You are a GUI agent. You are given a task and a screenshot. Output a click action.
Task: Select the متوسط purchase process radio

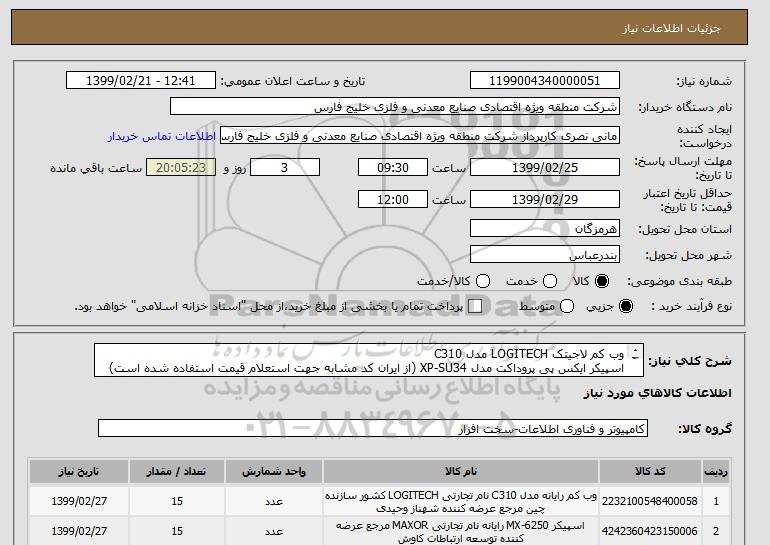coord(567,306)
